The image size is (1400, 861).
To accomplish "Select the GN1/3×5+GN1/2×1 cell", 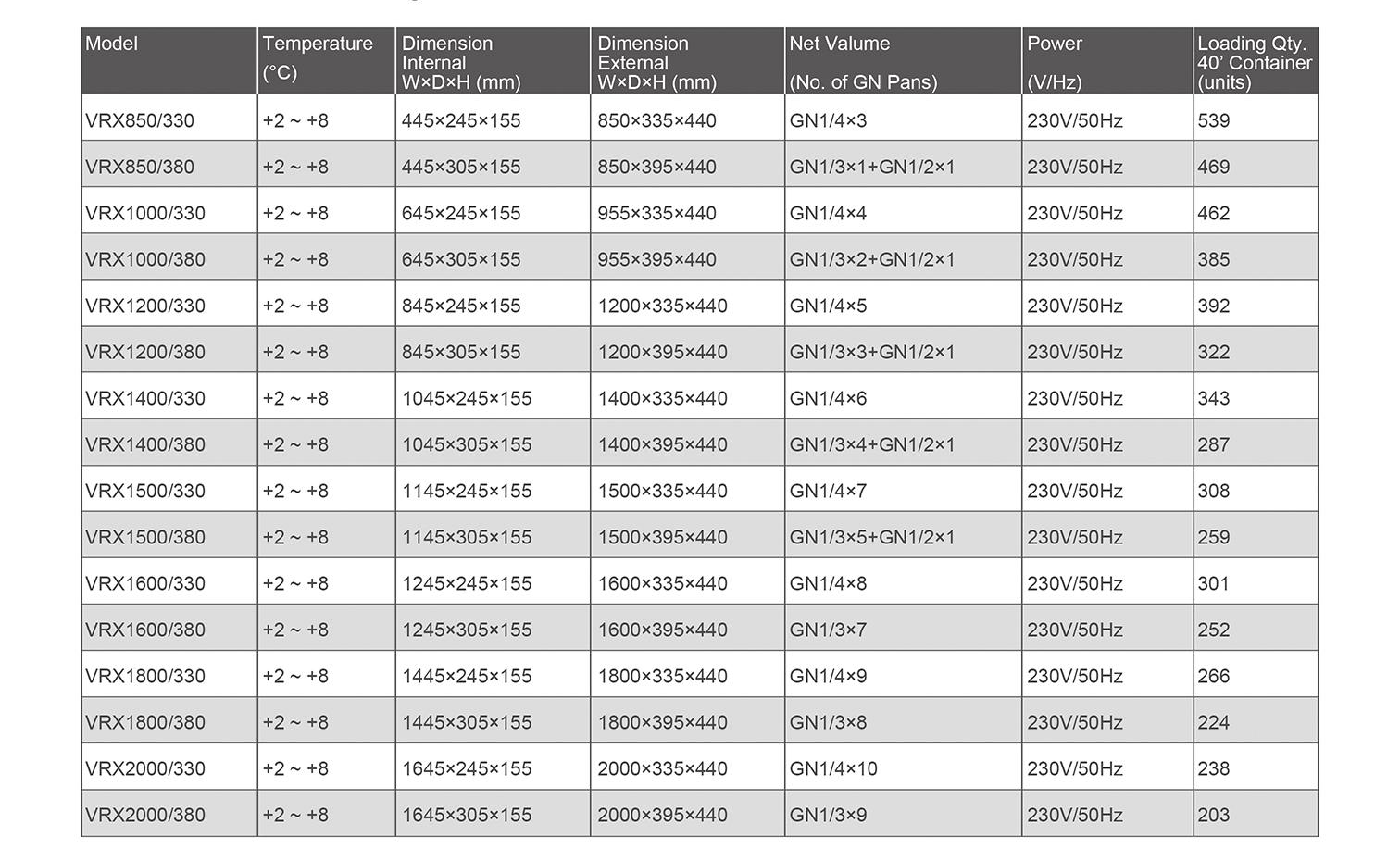I will click(x=871, y=537).
